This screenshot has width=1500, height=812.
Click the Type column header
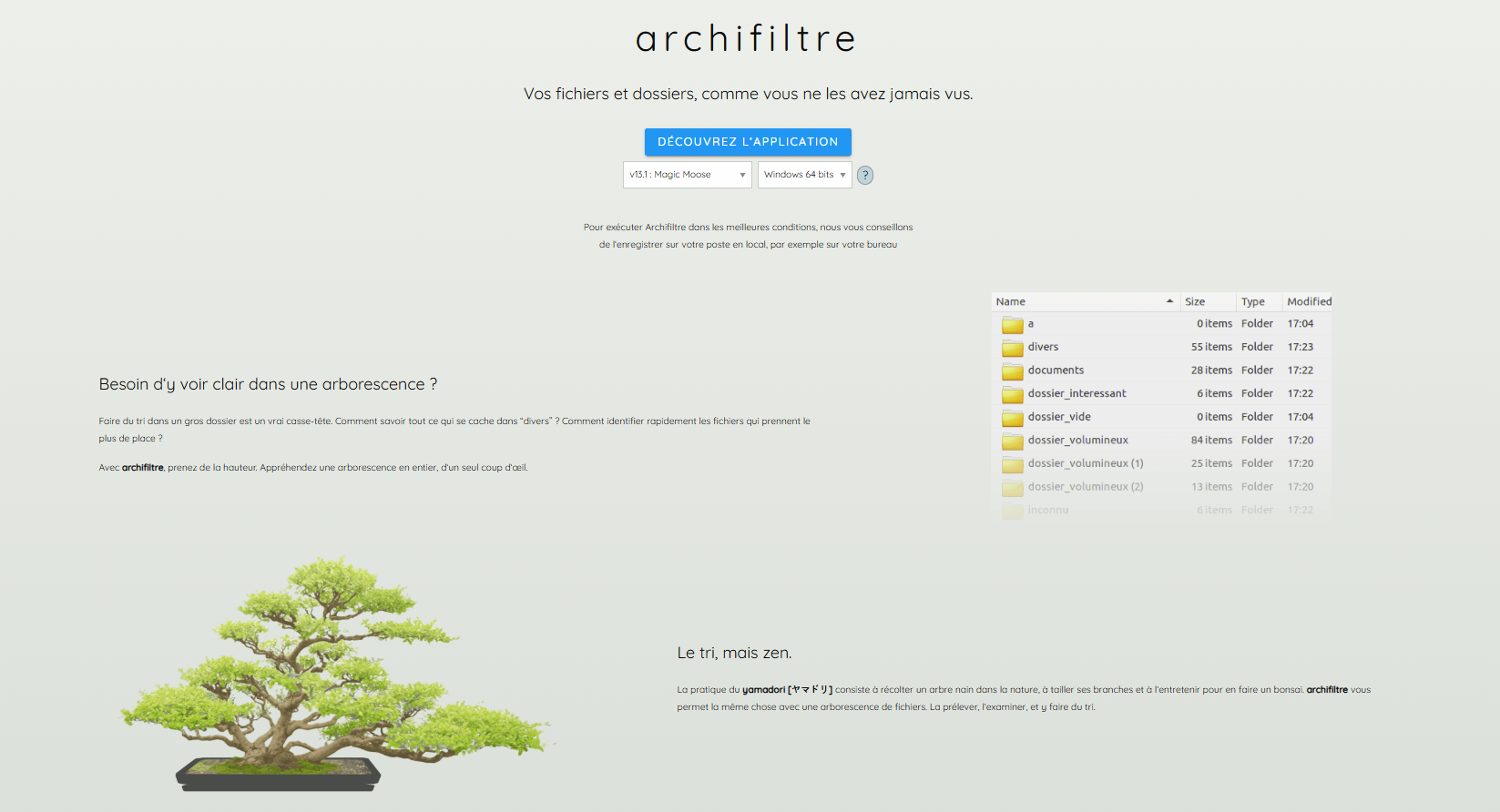coord(1252,302)
